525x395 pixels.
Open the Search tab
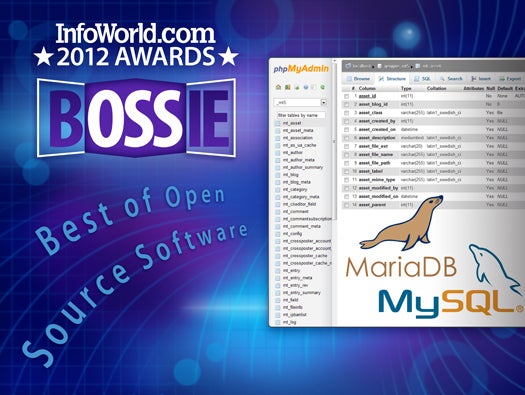[x=451, y=79]
